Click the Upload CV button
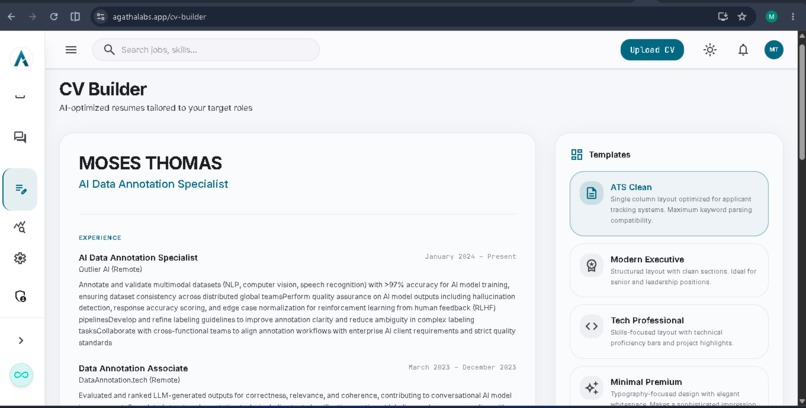The image size is (806, 408). click(652, 50)
